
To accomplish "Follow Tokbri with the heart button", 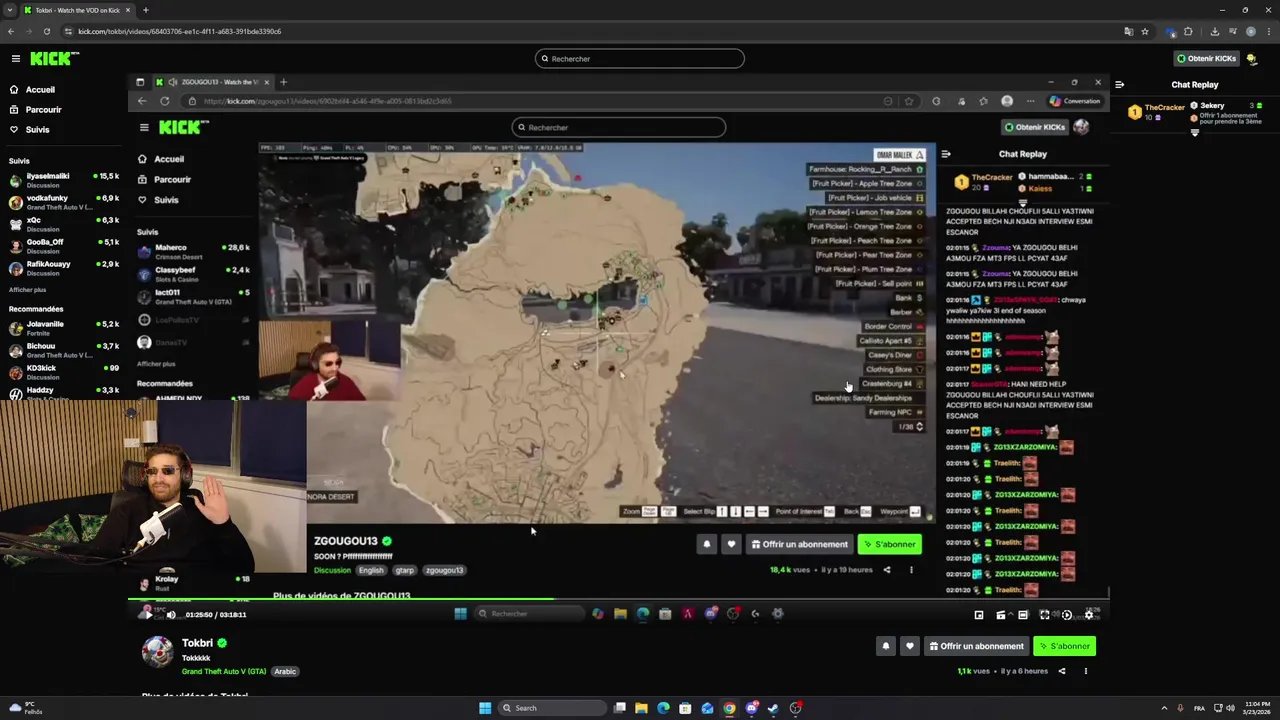I will click(x=909, y=646).
